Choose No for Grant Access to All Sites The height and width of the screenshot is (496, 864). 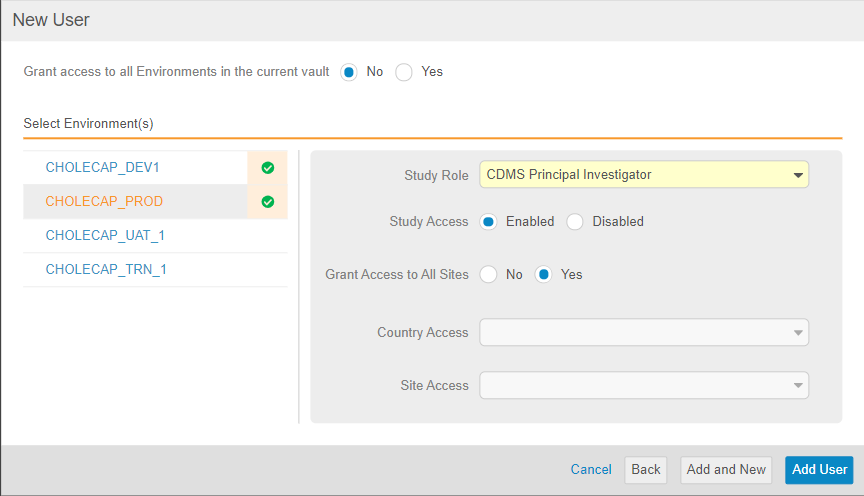[x=489, y=275]
